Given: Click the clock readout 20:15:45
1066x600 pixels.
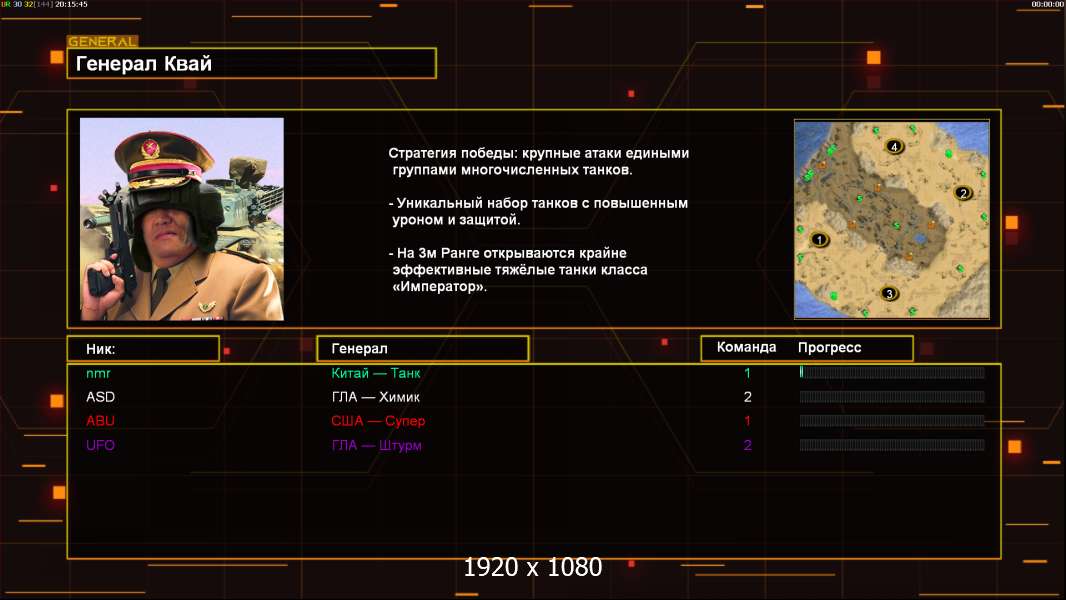Looking at the screenshot, I should pyautogui.click(x=71, y=4).
